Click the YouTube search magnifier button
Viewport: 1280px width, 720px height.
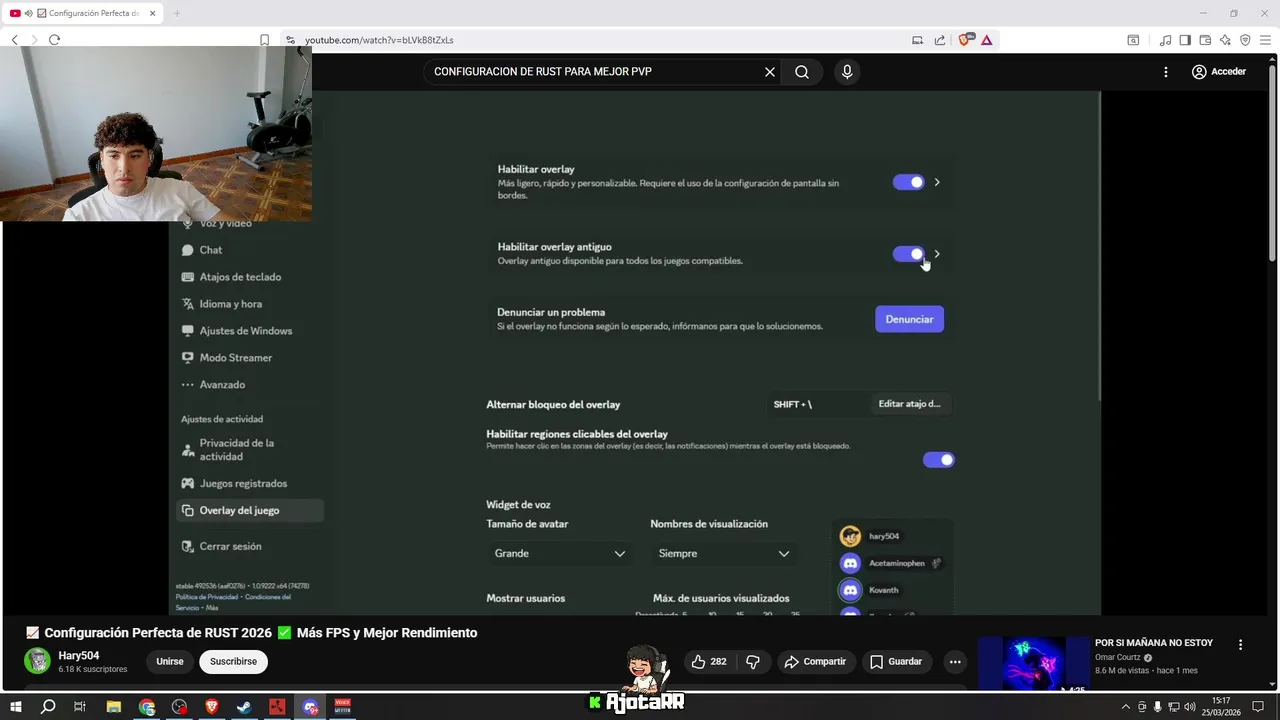pos(802,72)
